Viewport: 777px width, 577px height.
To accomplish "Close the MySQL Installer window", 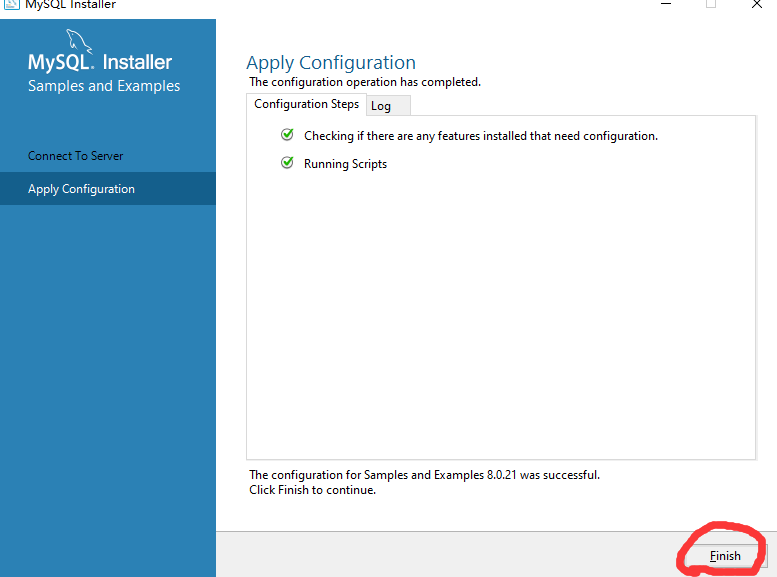I will 757,4.
